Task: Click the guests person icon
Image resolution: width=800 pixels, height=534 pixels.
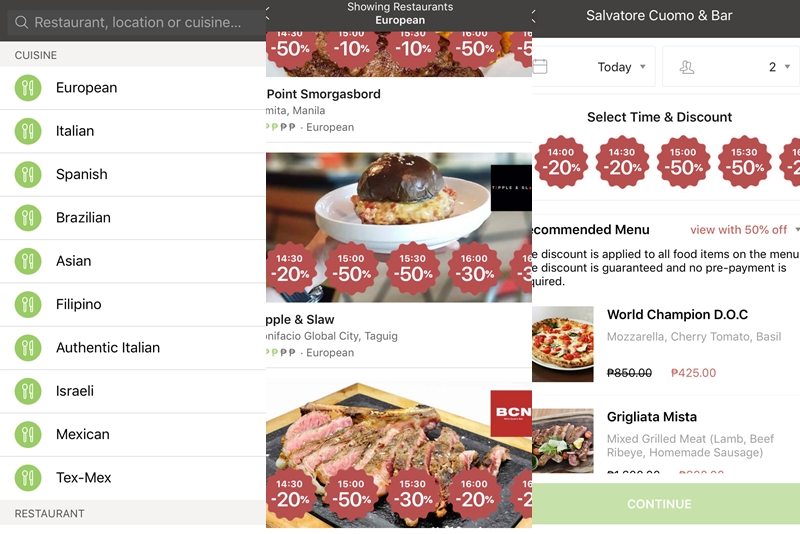Action: (687, 67)
